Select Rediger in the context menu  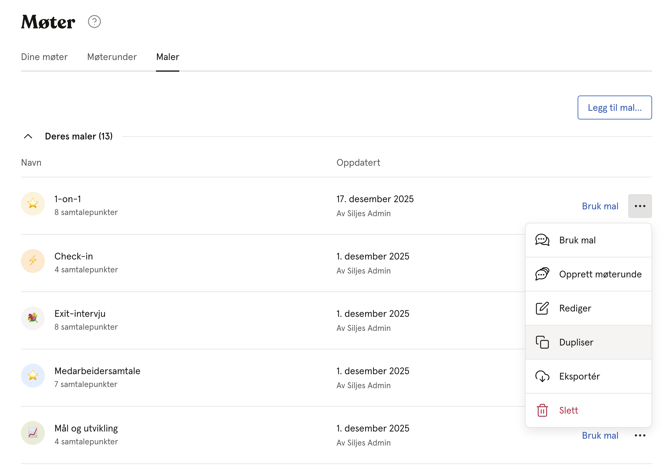coord(588,308)
